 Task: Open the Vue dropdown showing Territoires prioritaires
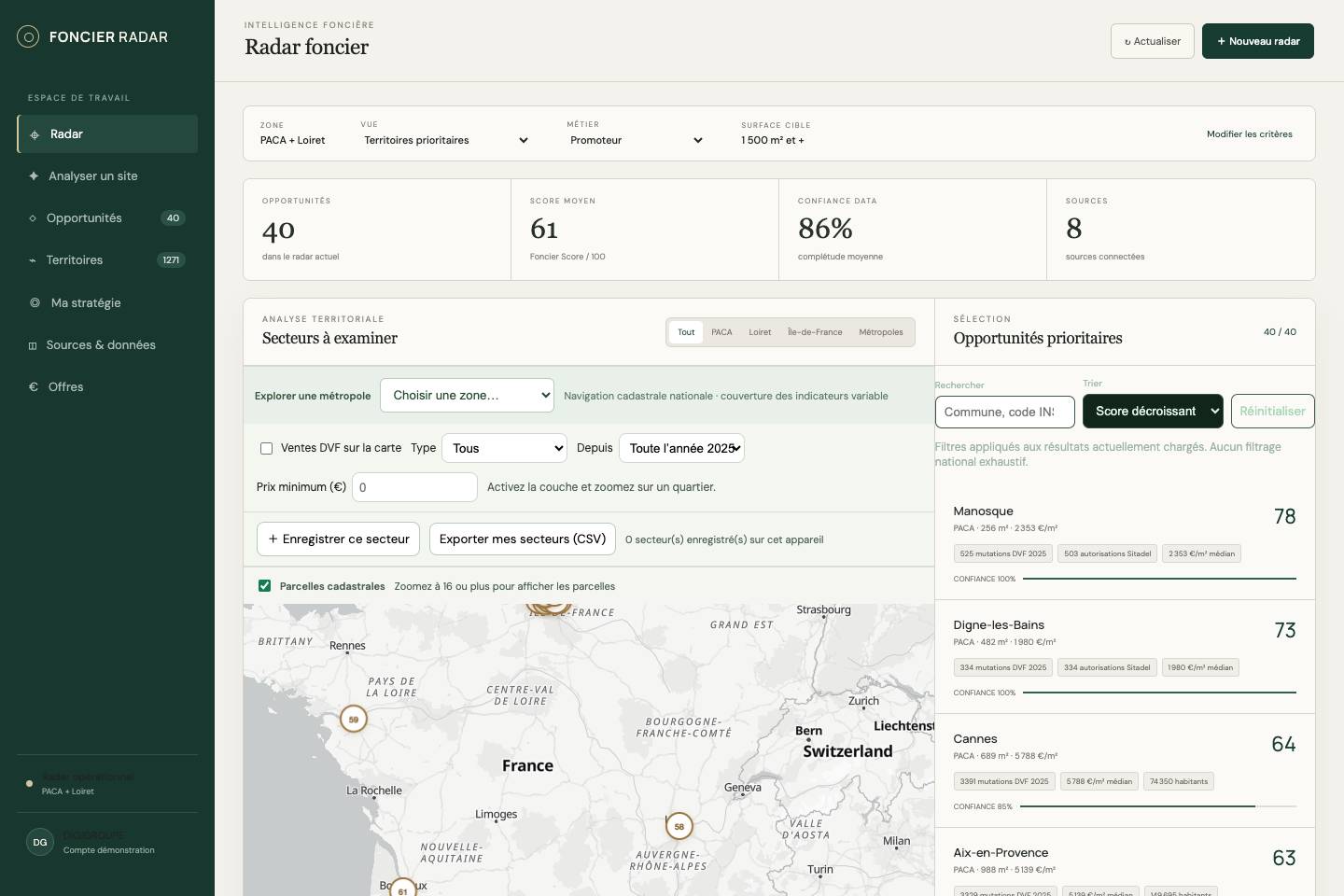point(446,140)
